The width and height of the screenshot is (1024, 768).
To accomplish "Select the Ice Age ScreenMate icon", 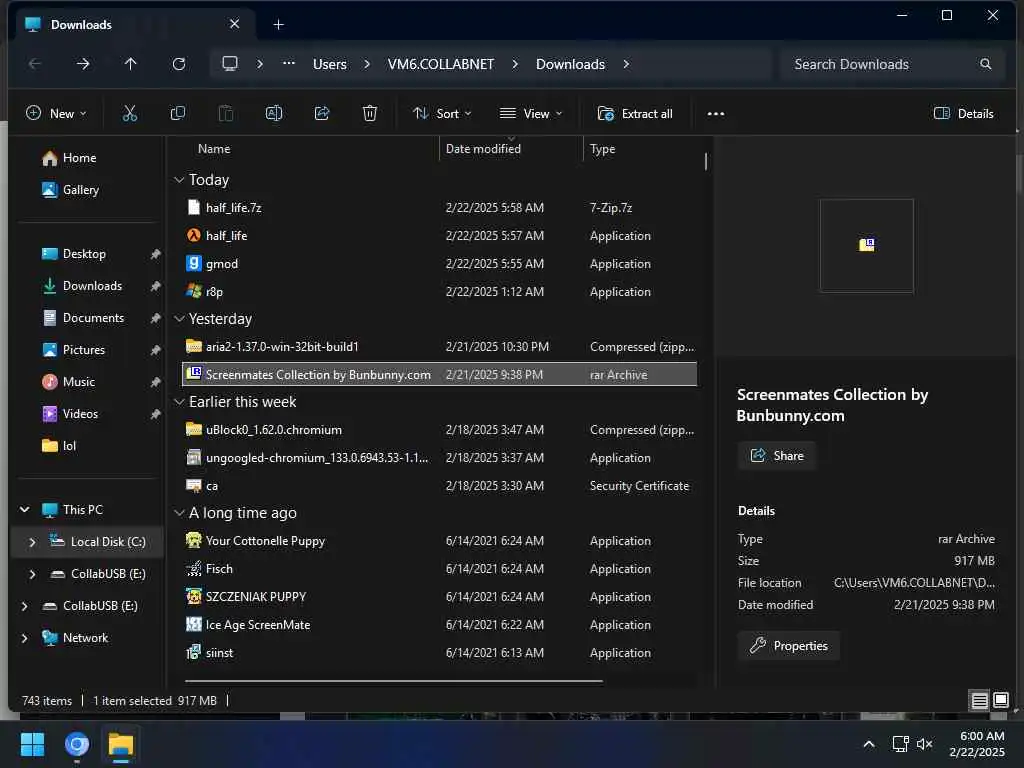I will pos(193,624).
